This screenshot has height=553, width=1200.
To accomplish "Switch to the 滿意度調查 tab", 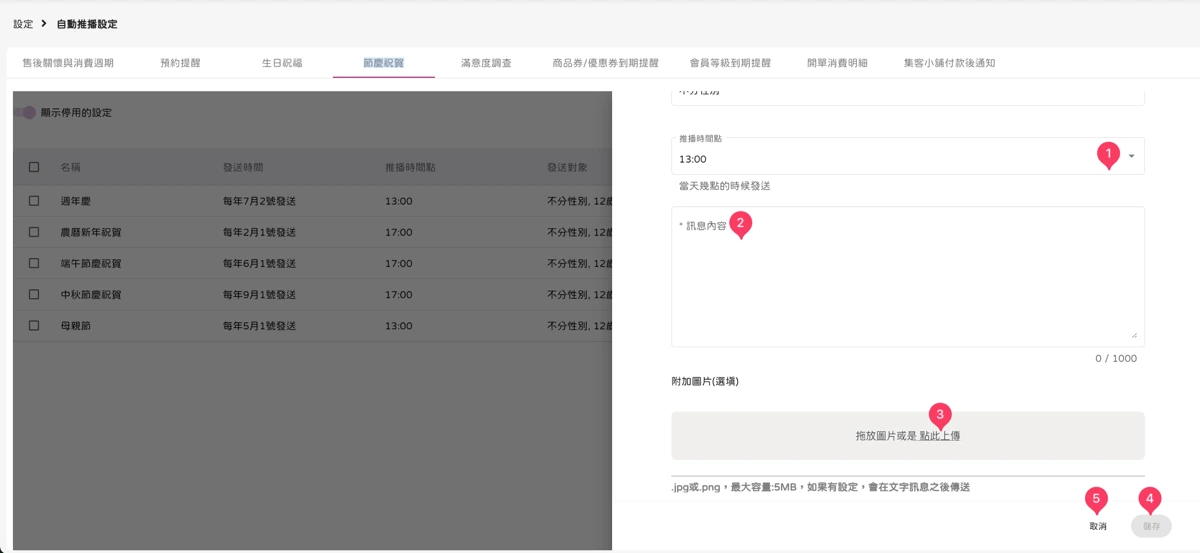I will coord(486,63).
